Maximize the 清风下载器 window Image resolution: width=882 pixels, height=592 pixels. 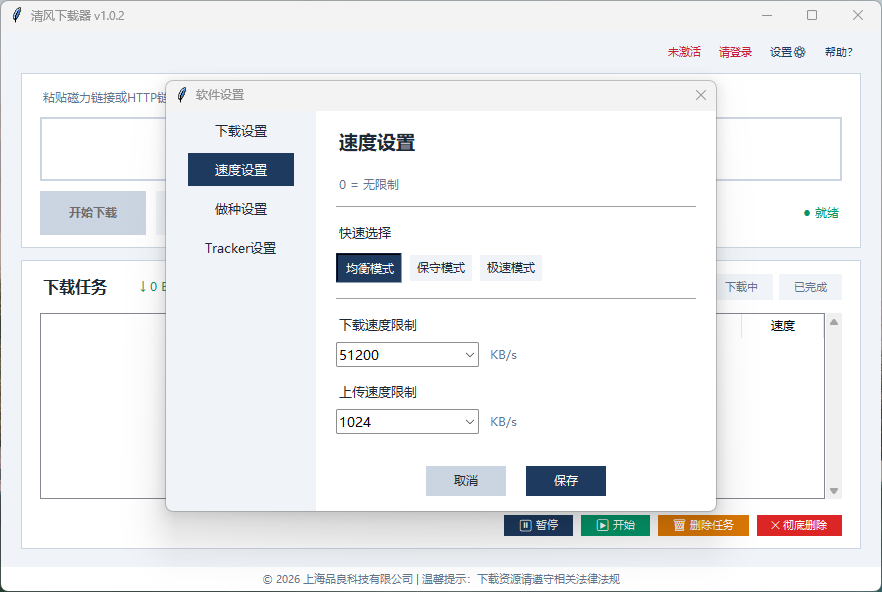tap(812, 15)
